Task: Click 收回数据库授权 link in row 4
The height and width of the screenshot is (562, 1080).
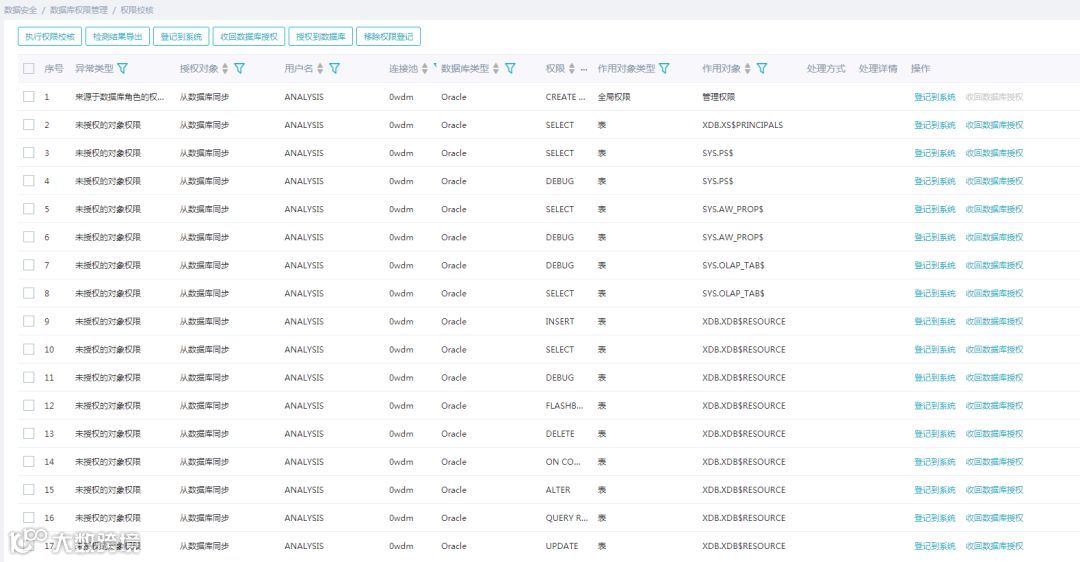Action: coord(995,181)
